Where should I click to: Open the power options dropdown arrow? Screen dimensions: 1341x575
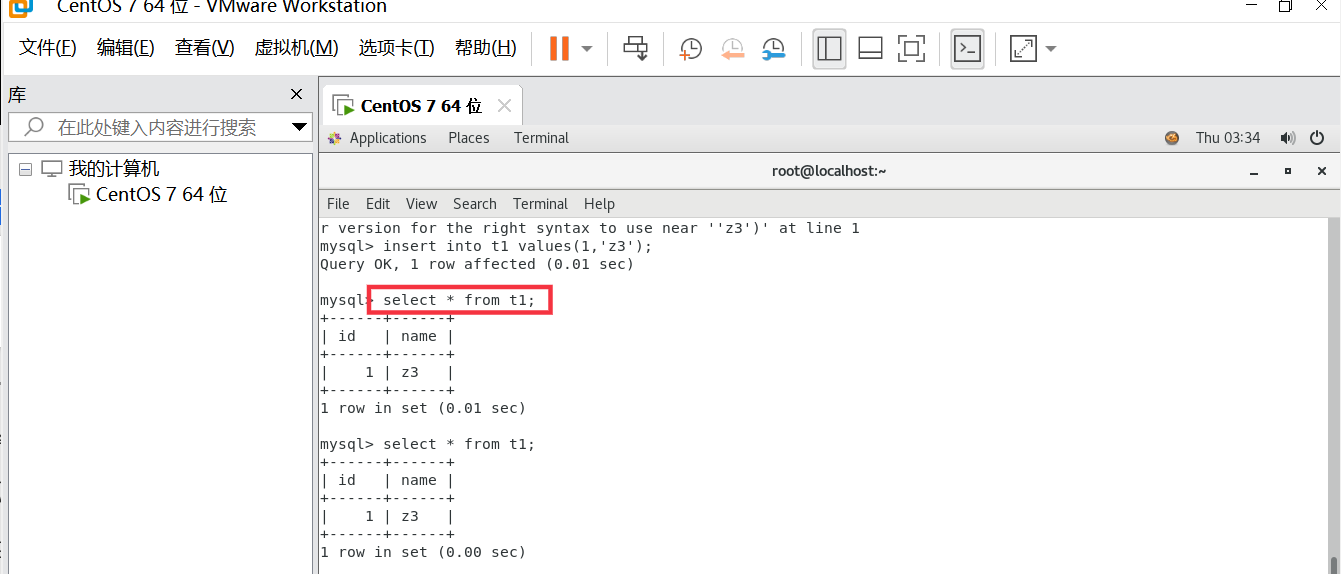pyautogui.click(x=587, y=48)
